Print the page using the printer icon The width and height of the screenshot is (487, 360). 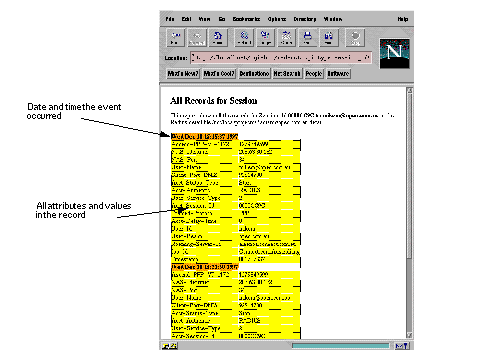coord(307,37)
